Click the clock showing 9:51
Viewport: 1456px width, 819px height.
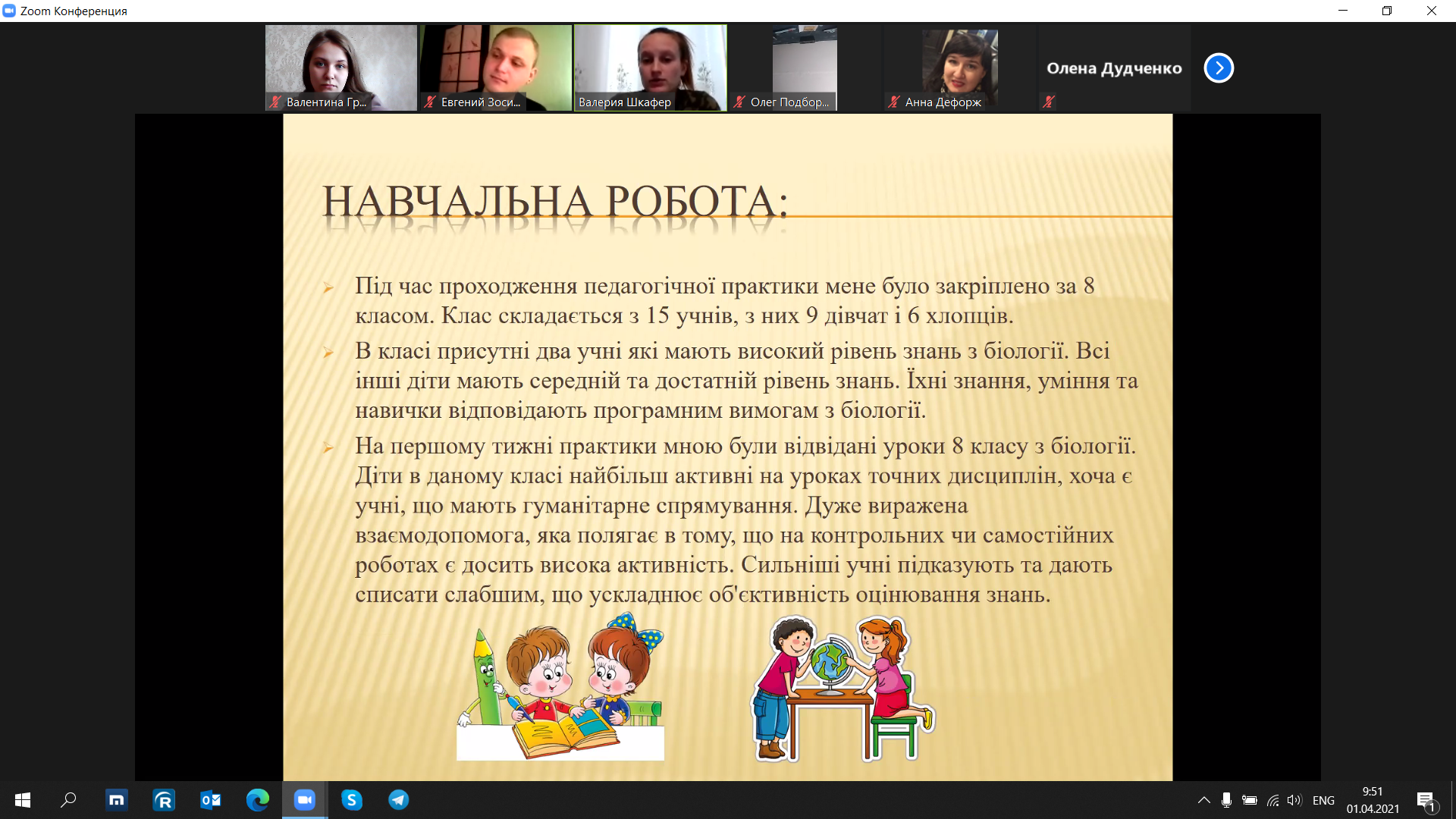pyautogui.click(x=1373, y=800)
